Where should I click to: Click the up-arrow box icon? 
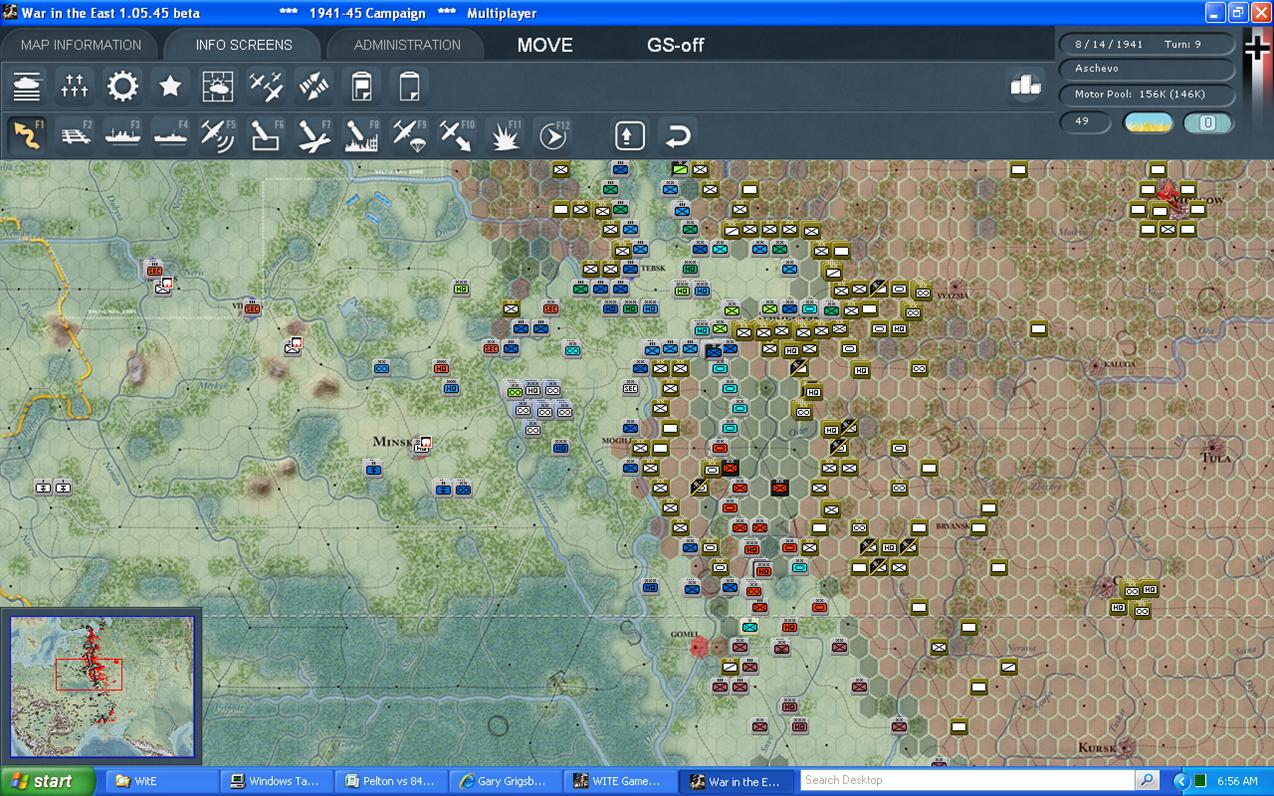click(629, 135)
